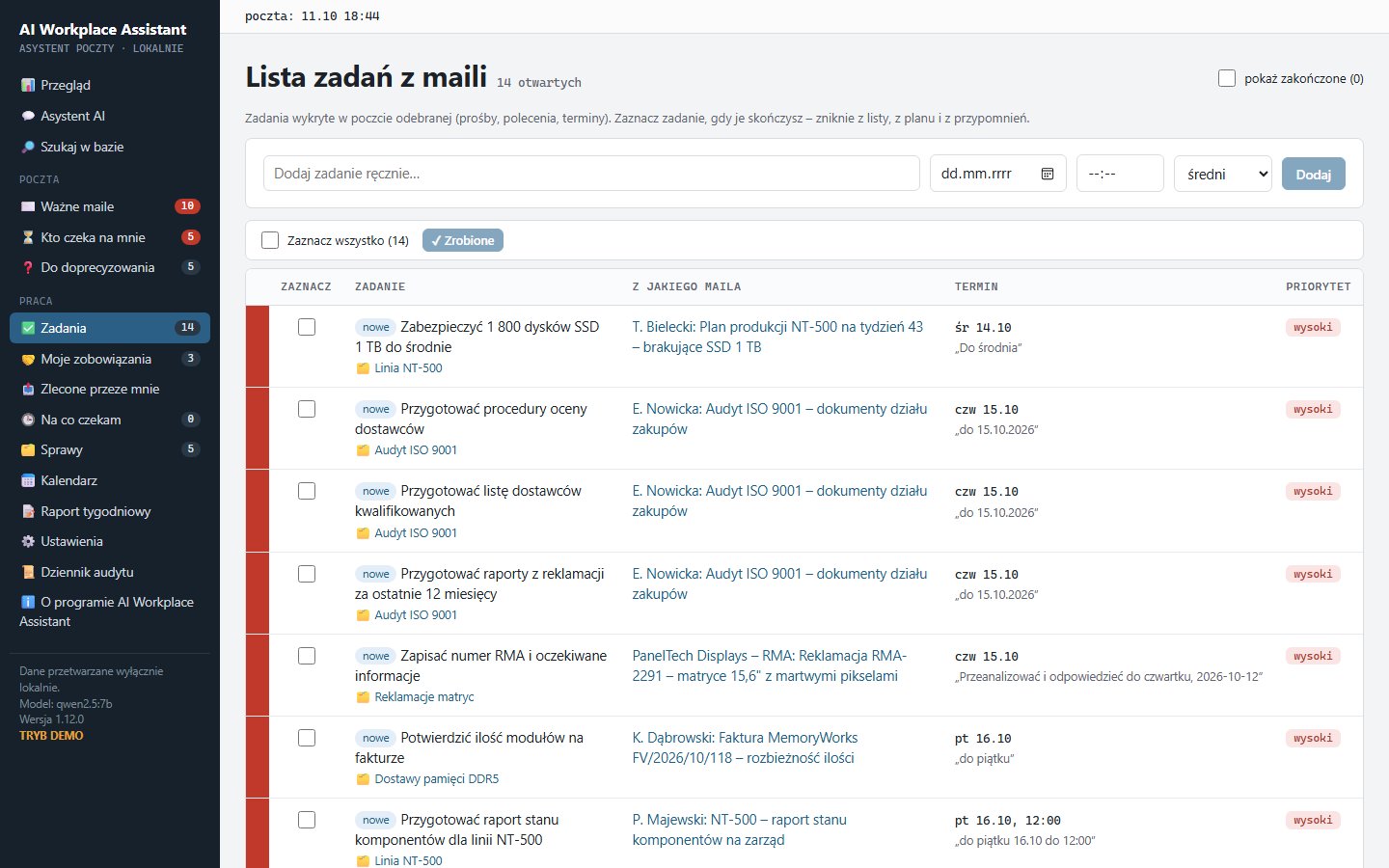This screenshot has width=1389, height=868.
Task: Navigate to Ustawienia in the sidebar
Action: point(110,541)
